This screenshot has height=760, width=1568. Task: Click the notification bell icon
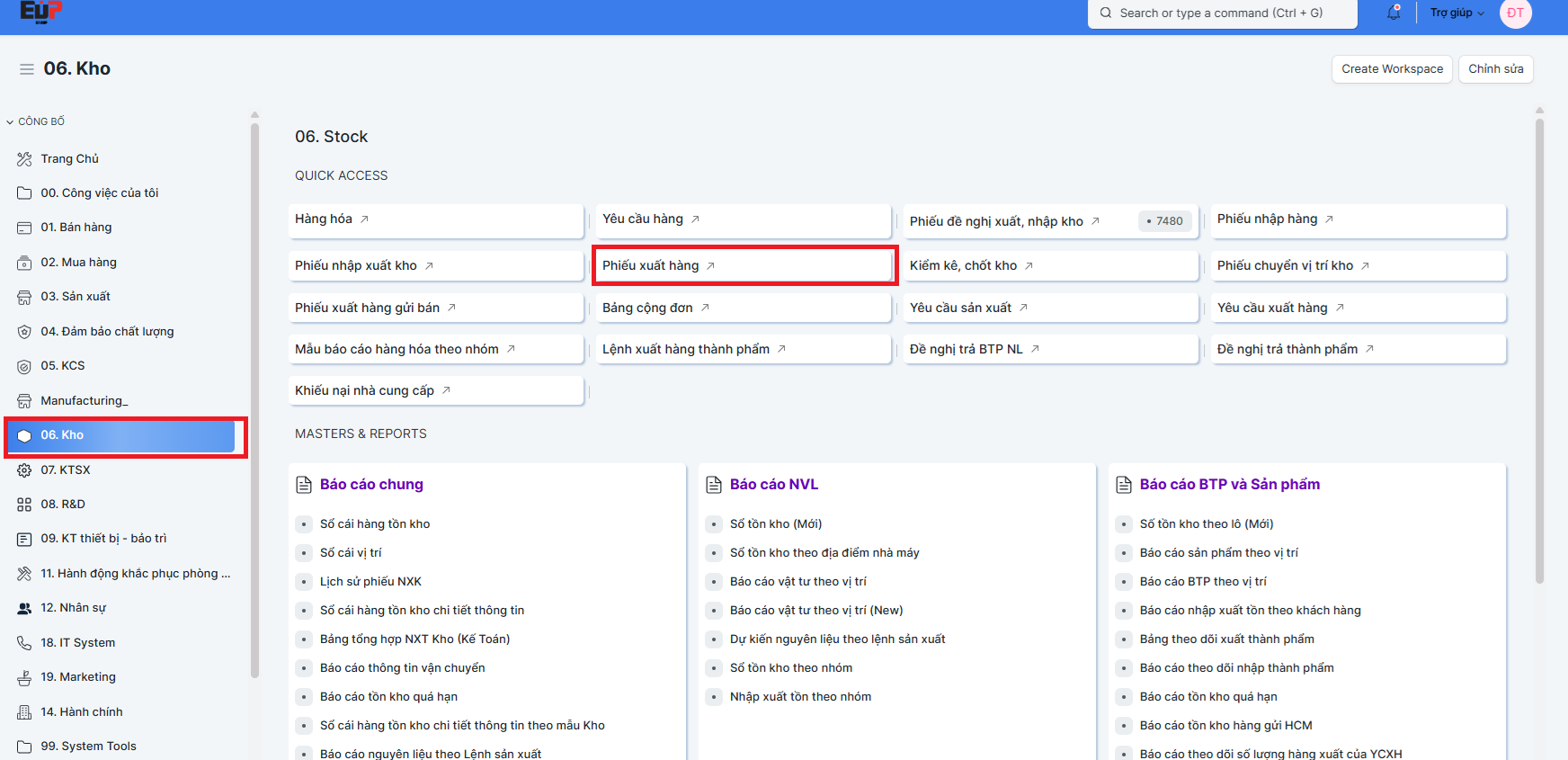click(1394, 13)
